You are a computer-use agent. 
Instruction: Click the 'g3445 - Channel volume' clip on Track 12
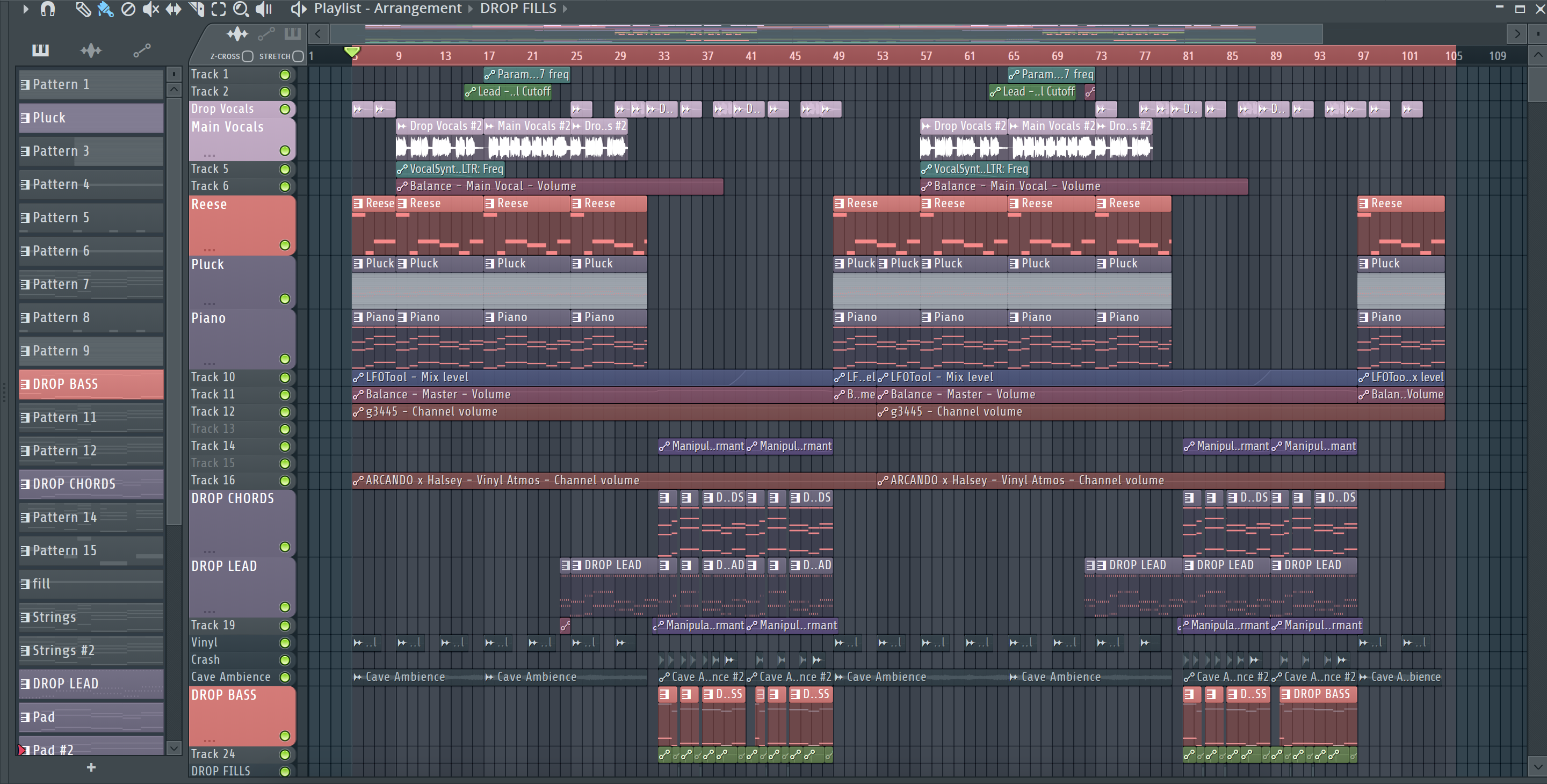tap(615, 412)
